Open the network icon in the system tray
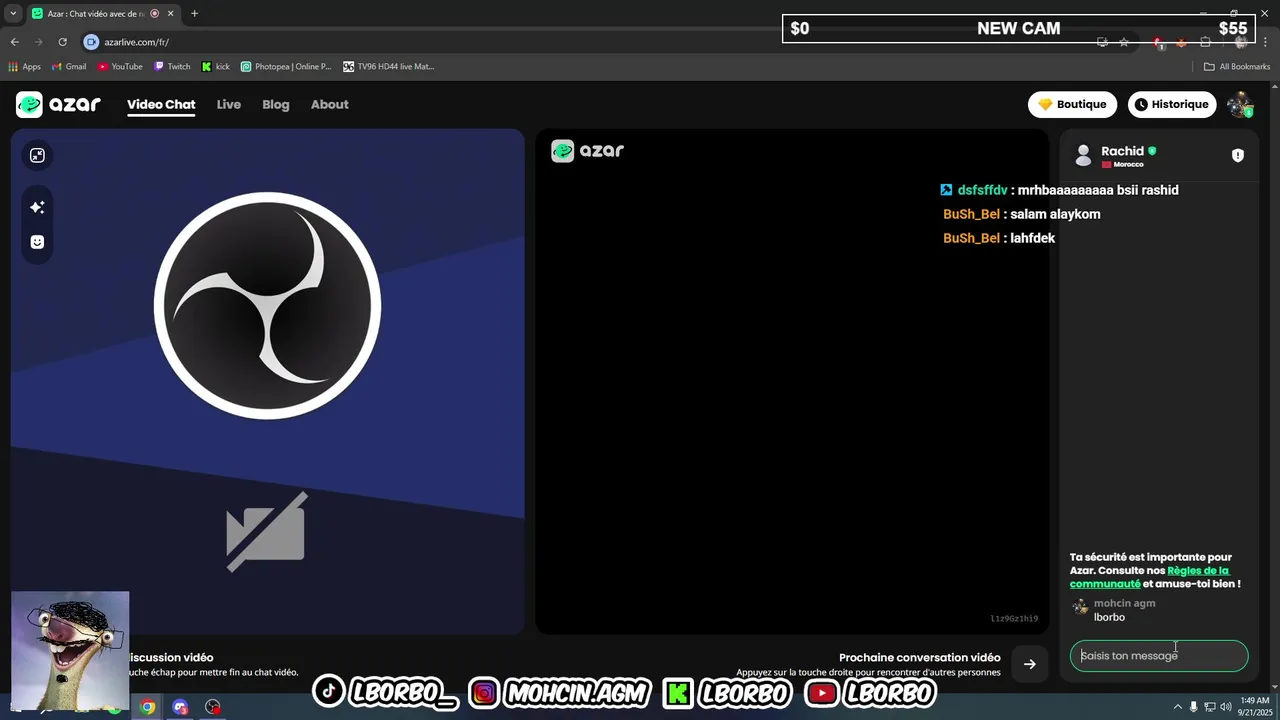Viewport: 1280px width, 720px height. tap(1209, 707)
